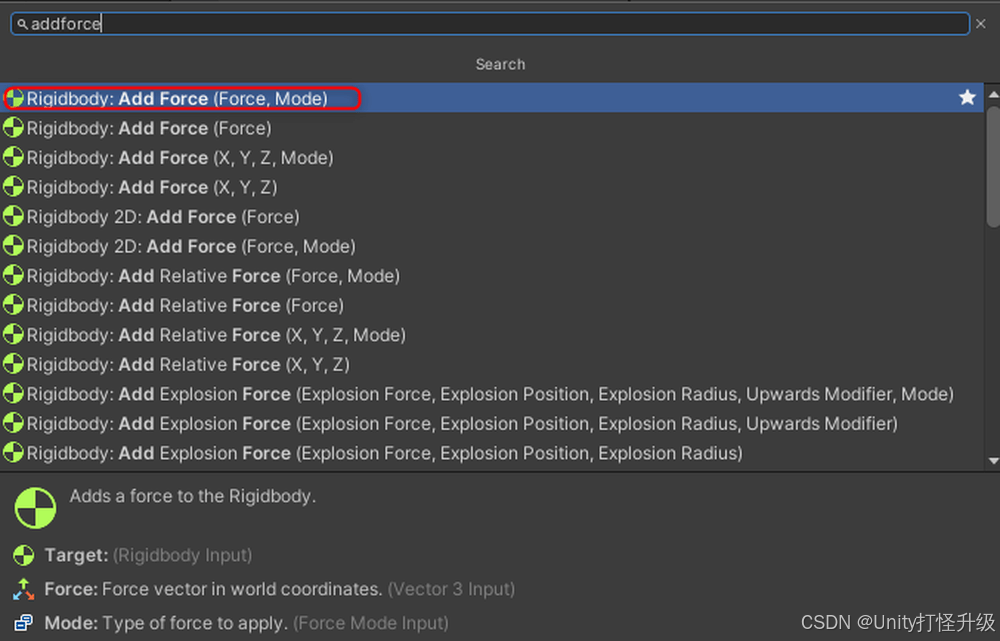Toggle favorite star on Add Force (Force, Mode)
Screen dimensions: 1000x641
[x=967, y=98]
